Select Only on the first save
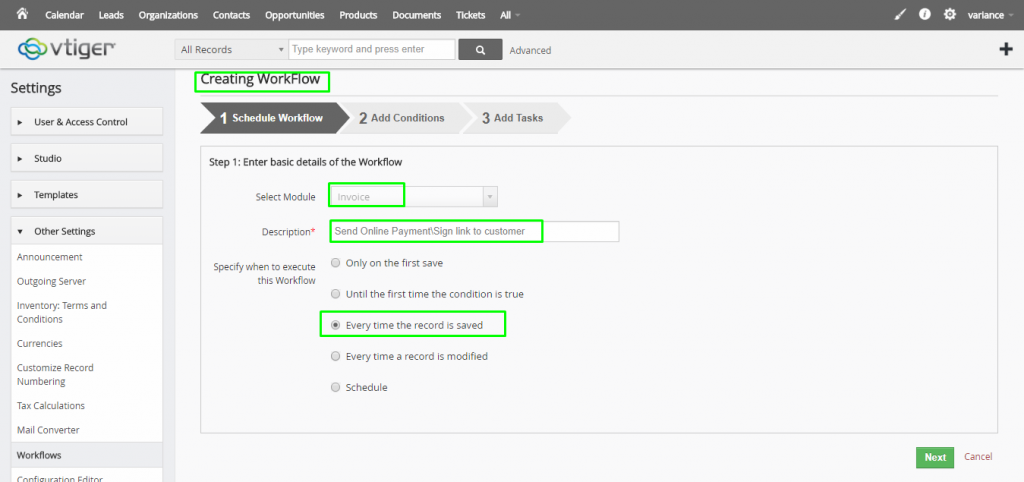The image size is (1024, 482). pos(335,263)
